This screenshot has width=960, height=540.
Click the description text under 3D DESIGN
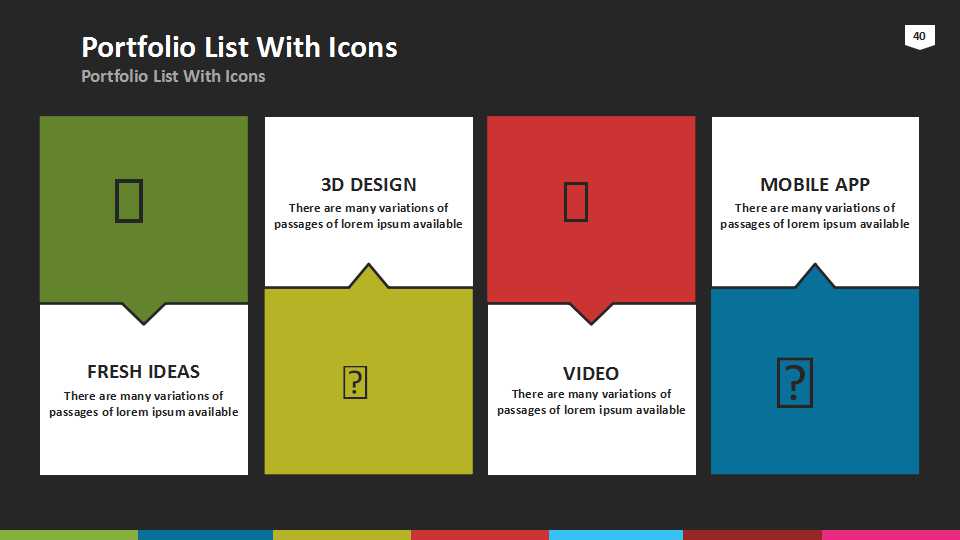(x=368, y=216)
